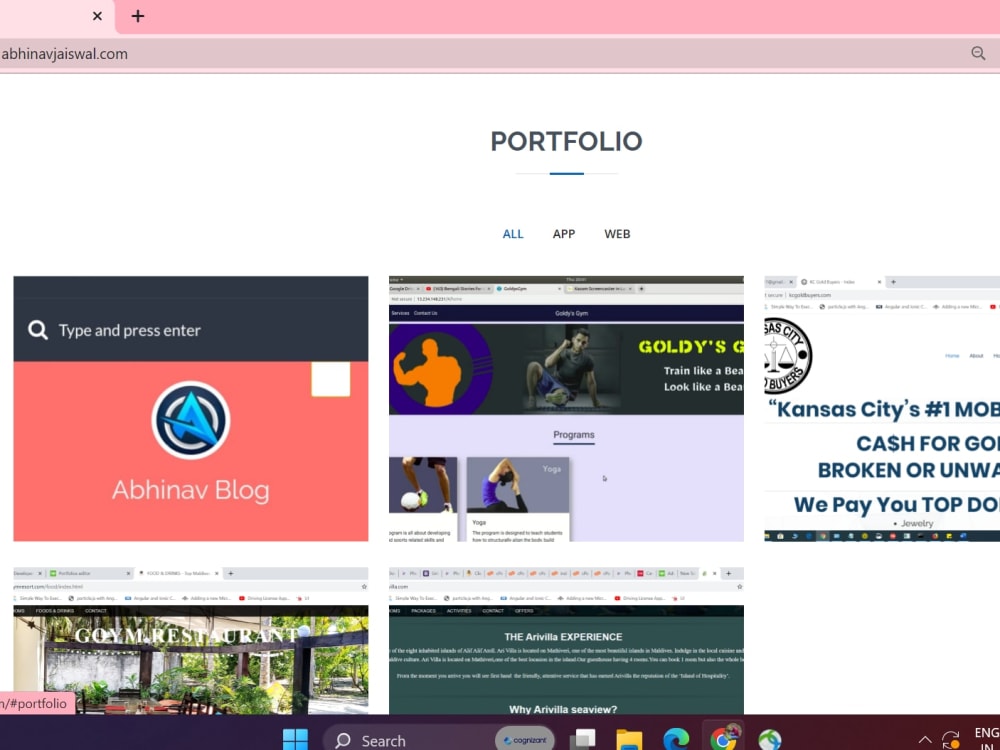Open the Goldy's Gym portfolio thumbnail

tap(566, 409)
